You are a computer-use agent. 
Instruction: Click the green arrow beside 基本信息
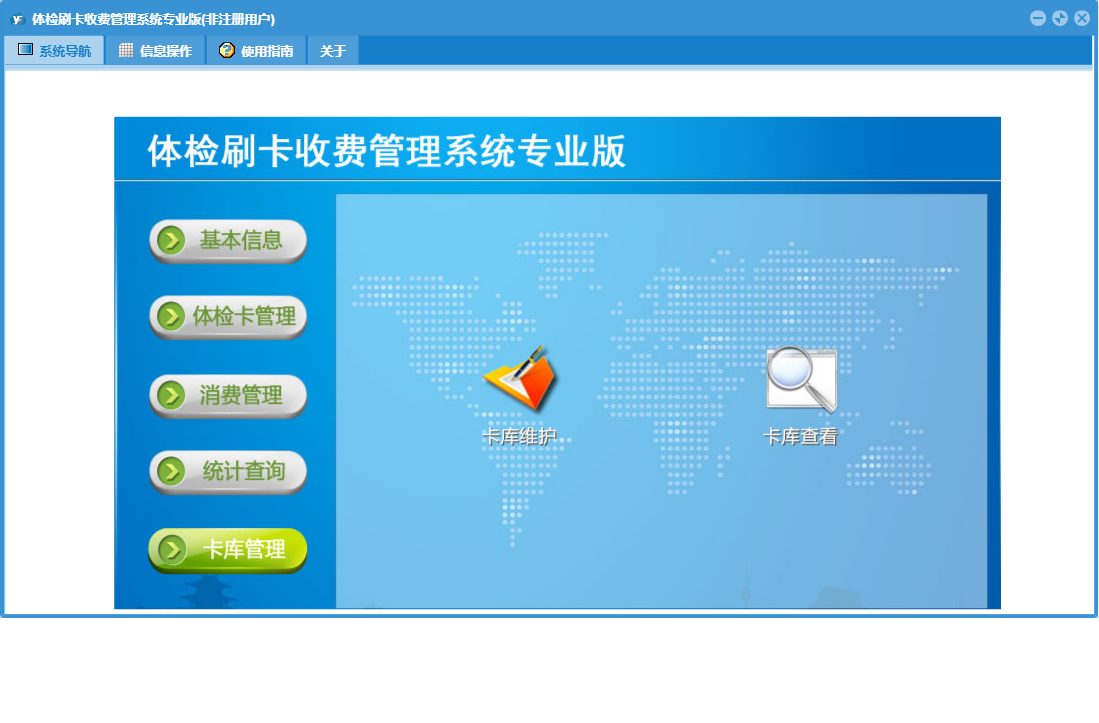[x=171, y=240]
